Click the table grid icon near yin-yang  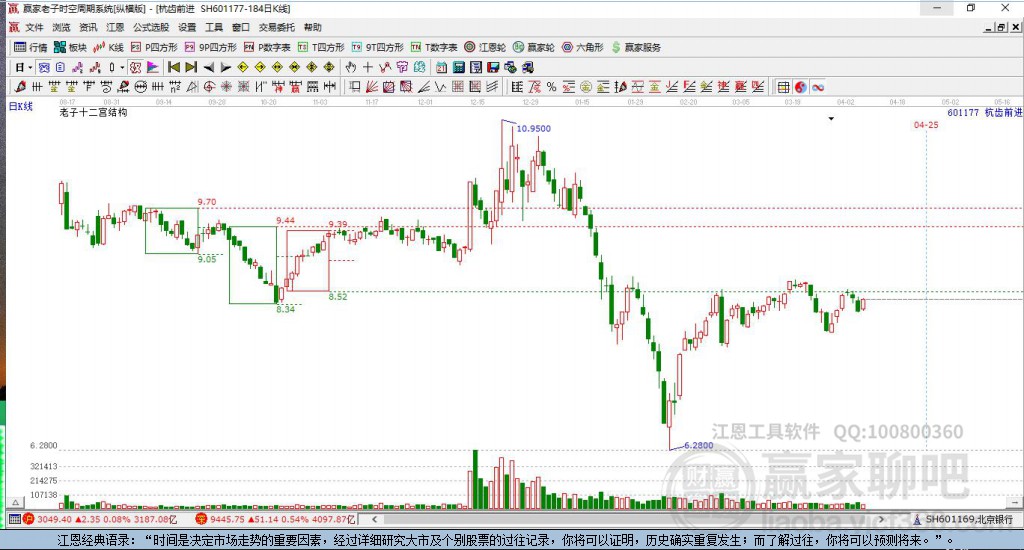(783, 87)
